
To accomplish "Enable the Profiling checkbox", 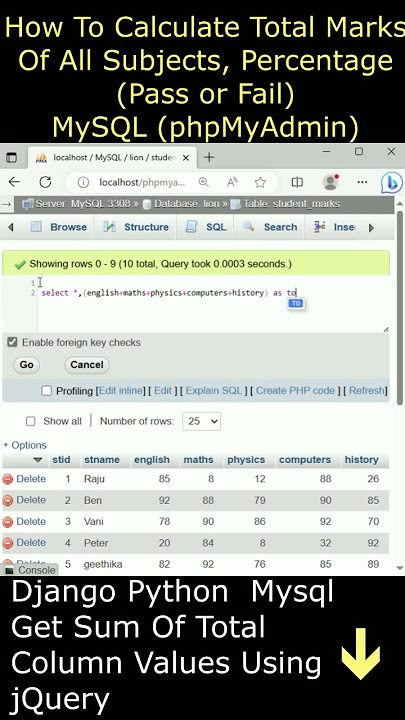I will [x=46, y=391].
